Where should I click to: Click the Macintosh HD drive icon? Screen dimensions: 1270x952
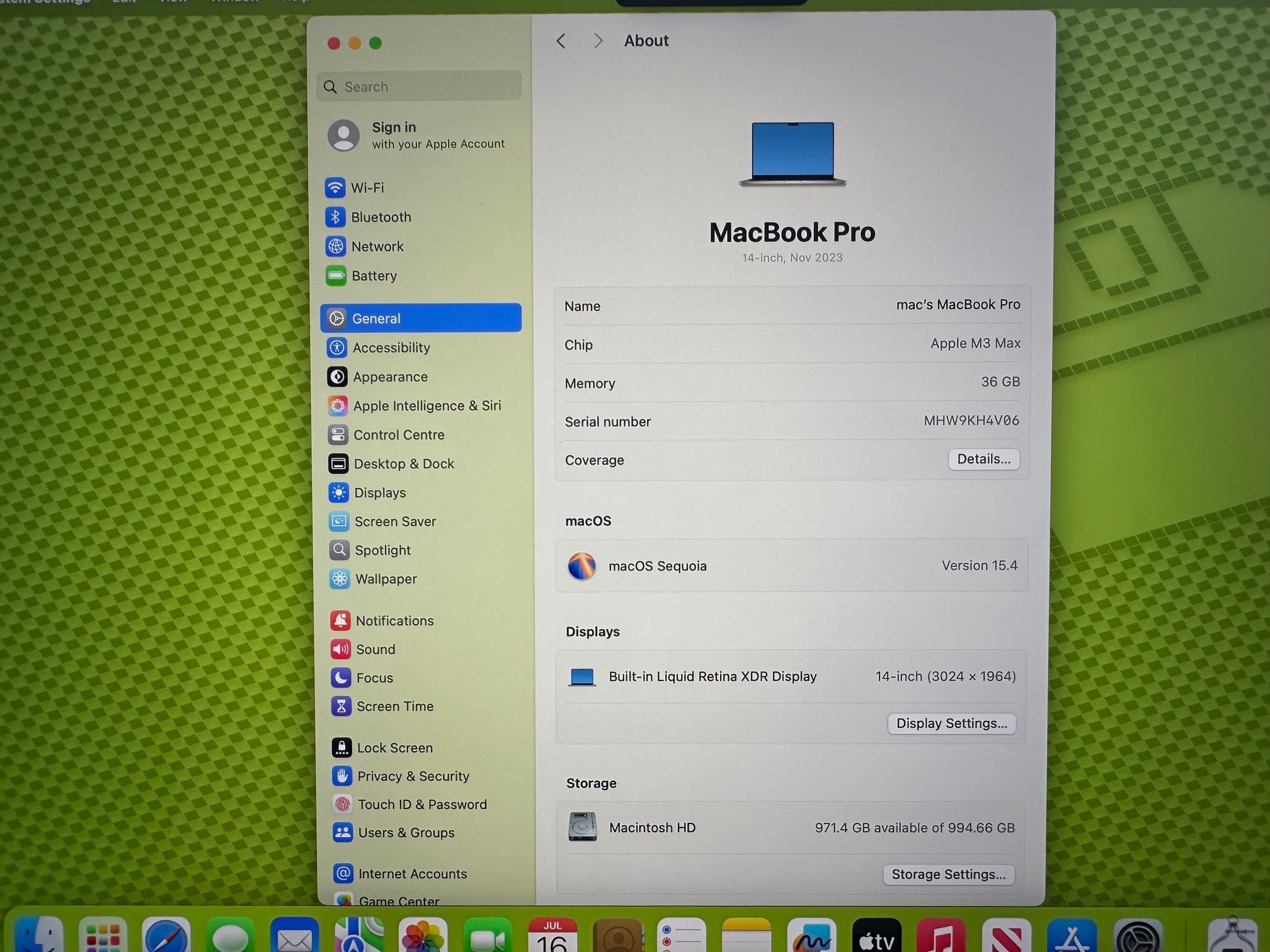point(582,827)
